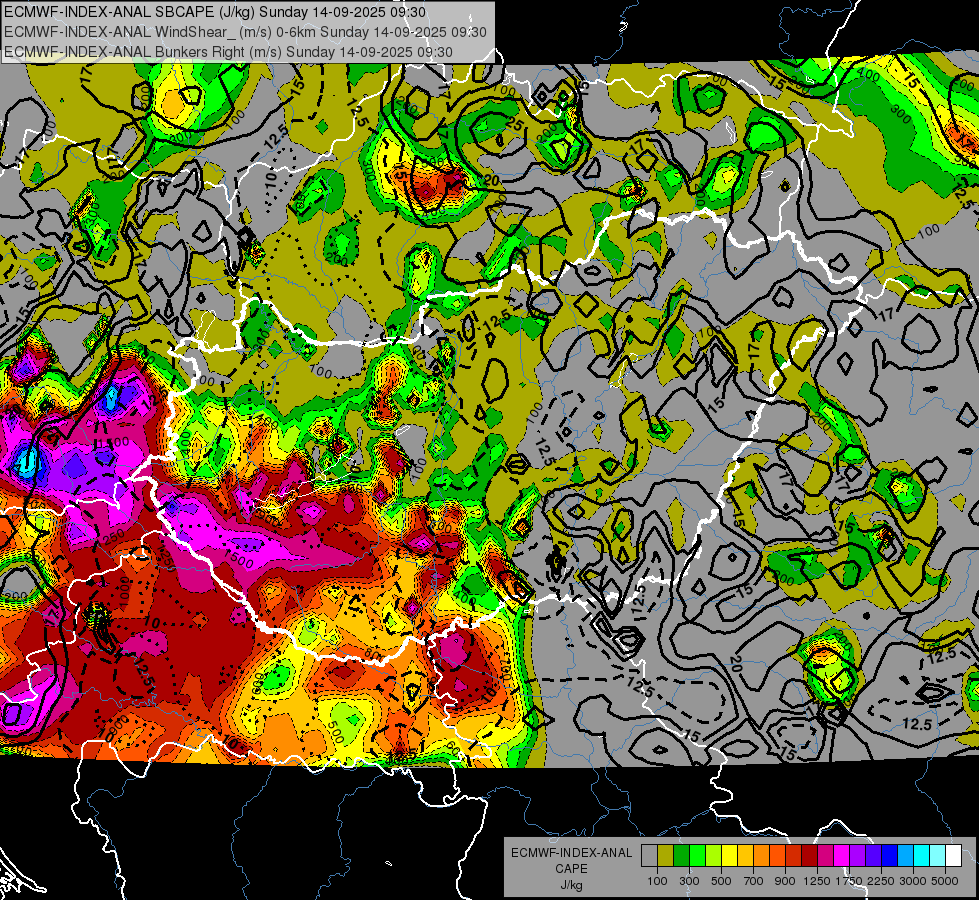Select the pure blue legend swatch
979x900 pixels.
pos(889,856)
